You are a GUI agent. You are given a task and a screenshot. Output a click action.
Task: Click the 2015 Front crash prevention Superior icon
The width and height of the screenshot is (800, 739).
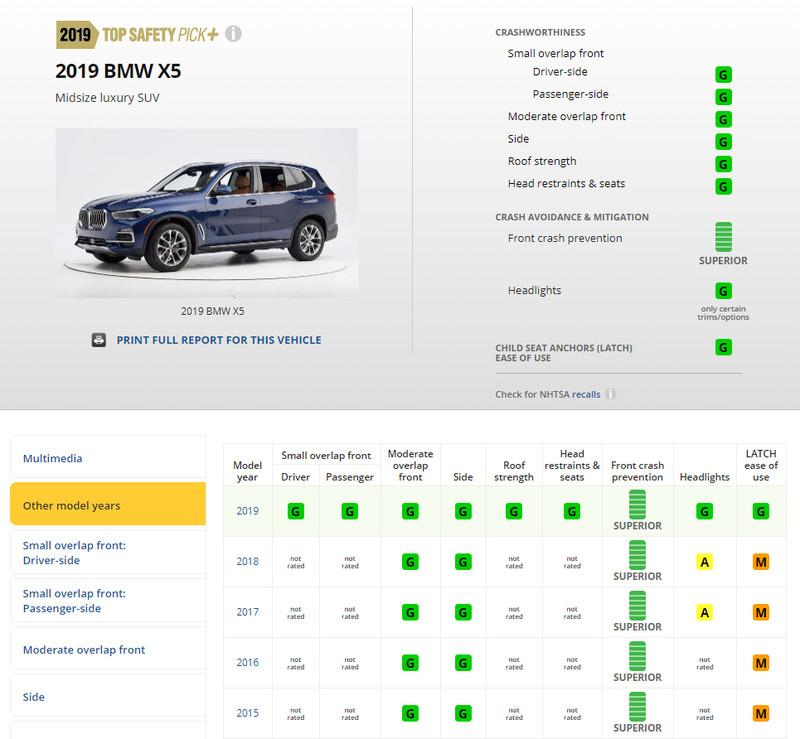[637, 707]
